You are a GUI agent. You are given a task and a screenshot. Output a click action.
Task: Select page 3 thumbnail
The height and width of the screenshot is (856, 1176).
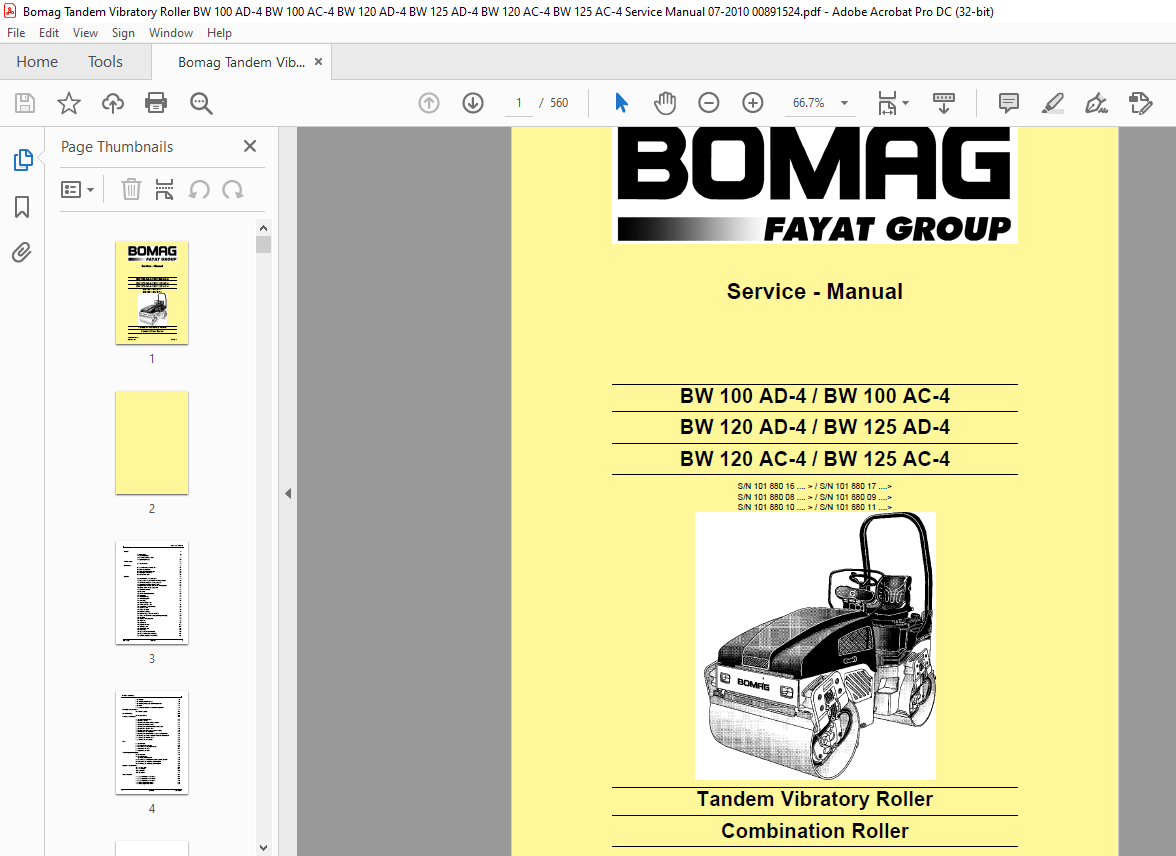click(152, 593)
